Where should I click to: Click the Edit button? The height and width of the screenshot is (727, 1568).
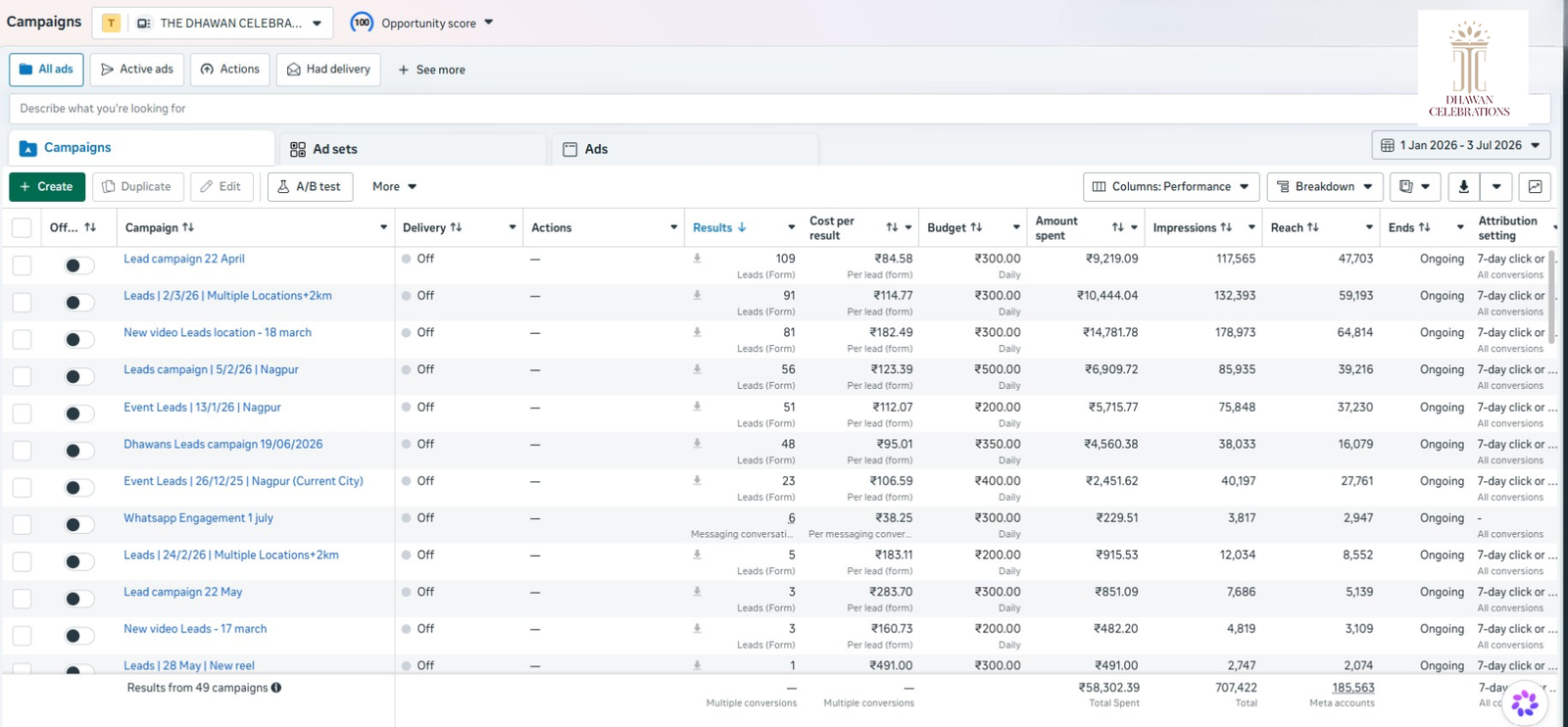click(221, 186)
